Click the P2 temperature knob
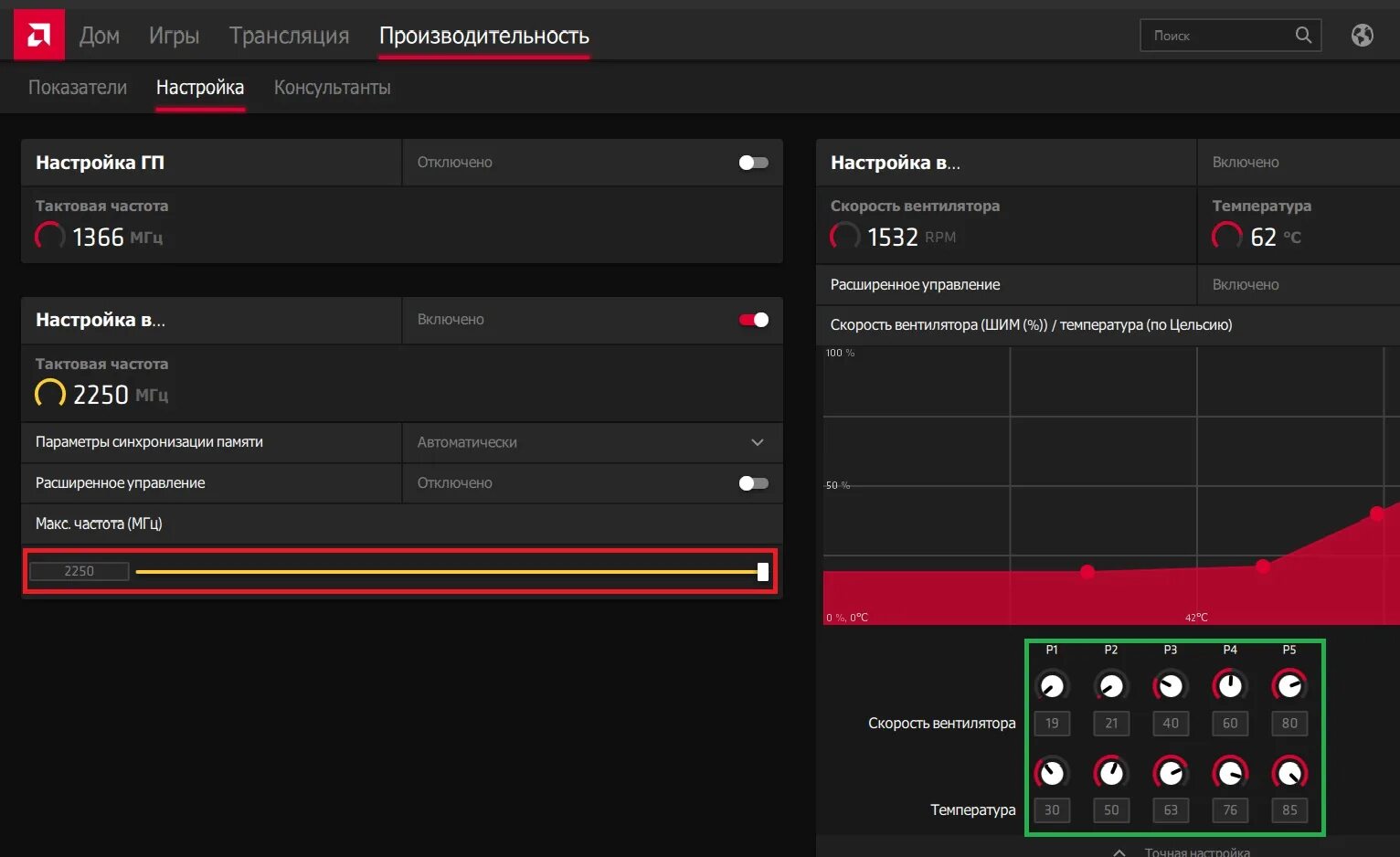 click(1111, 773)
